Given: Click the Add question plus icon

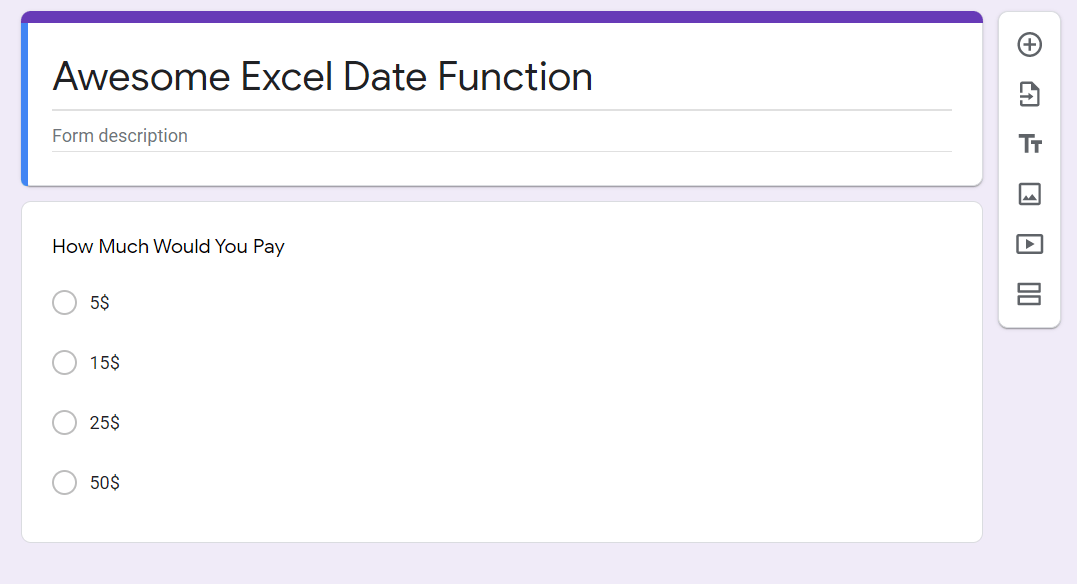Looking at the screenshot, I should [1029, 45].
